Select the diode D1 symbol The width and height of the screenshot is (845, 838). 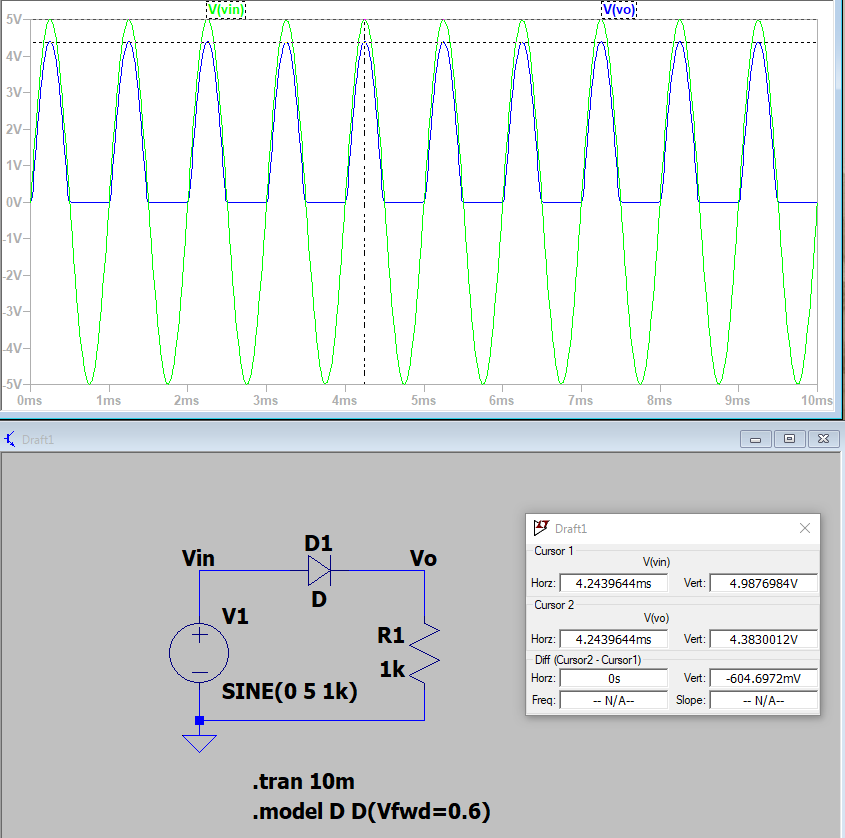[319, 571]
